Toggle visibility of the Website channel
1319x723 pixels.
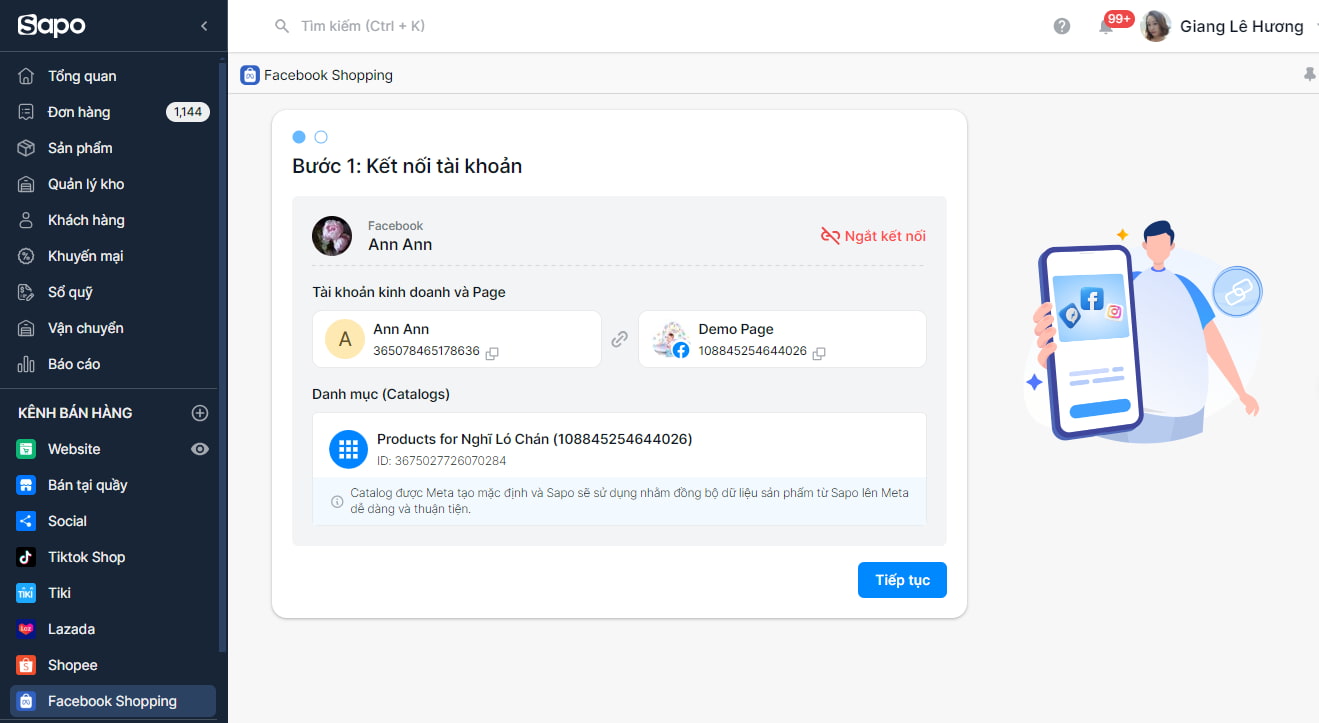[199, 448]
